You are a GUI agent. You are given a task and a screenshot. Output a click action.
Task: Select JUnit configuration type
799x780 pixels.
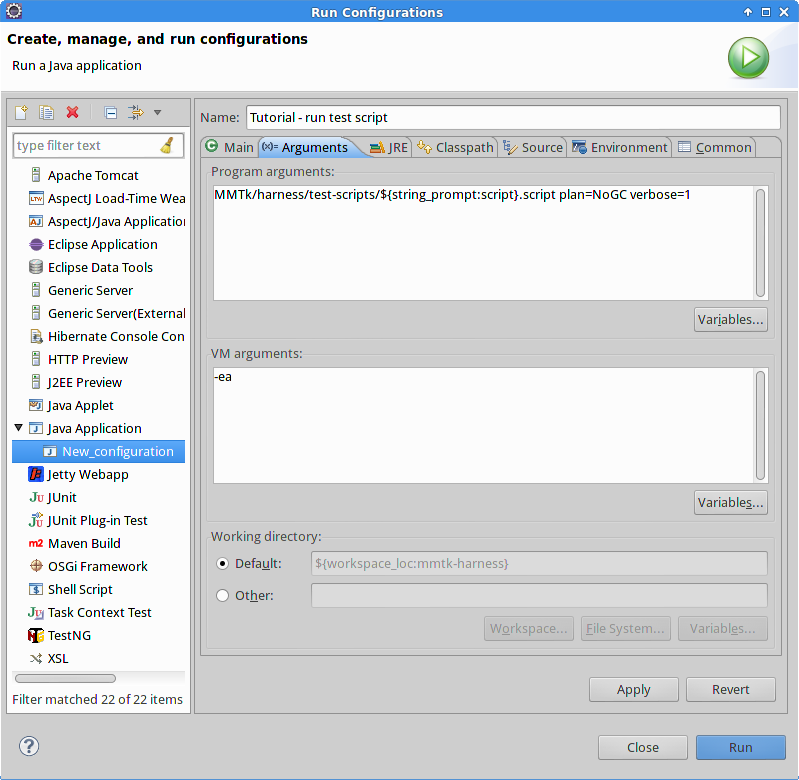click(53, 497)
